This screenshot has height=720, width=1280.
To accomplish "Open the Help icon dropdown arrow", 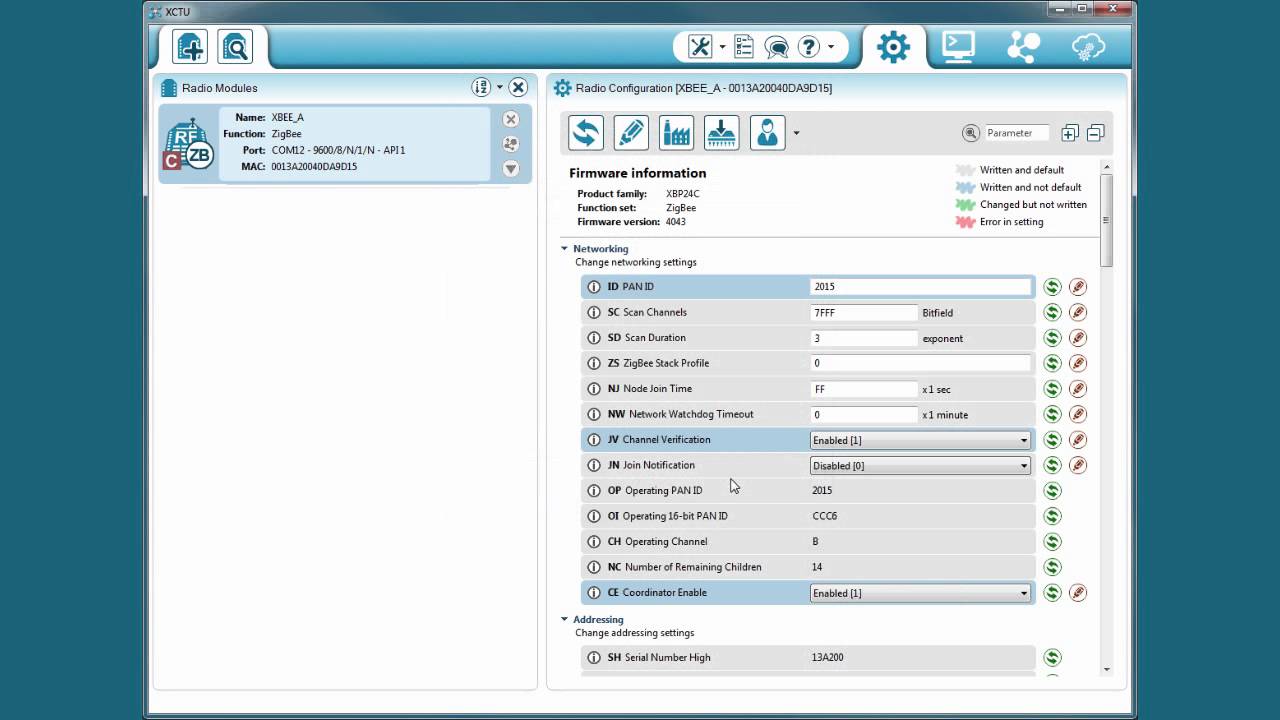I will (x=830, y=47).
